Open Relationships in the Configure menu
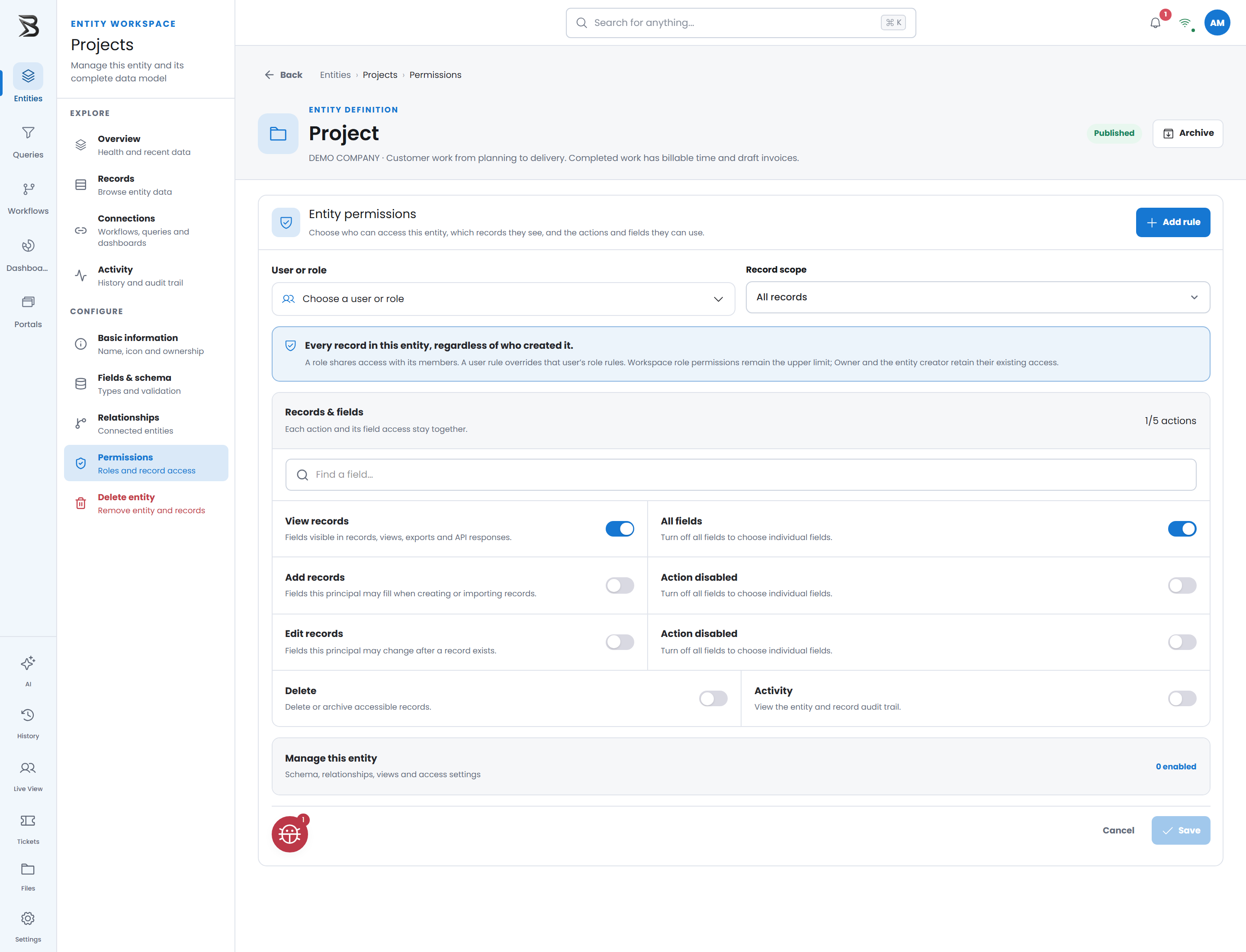This screenshot has width=1246, height=952. [x=146, y=424]
